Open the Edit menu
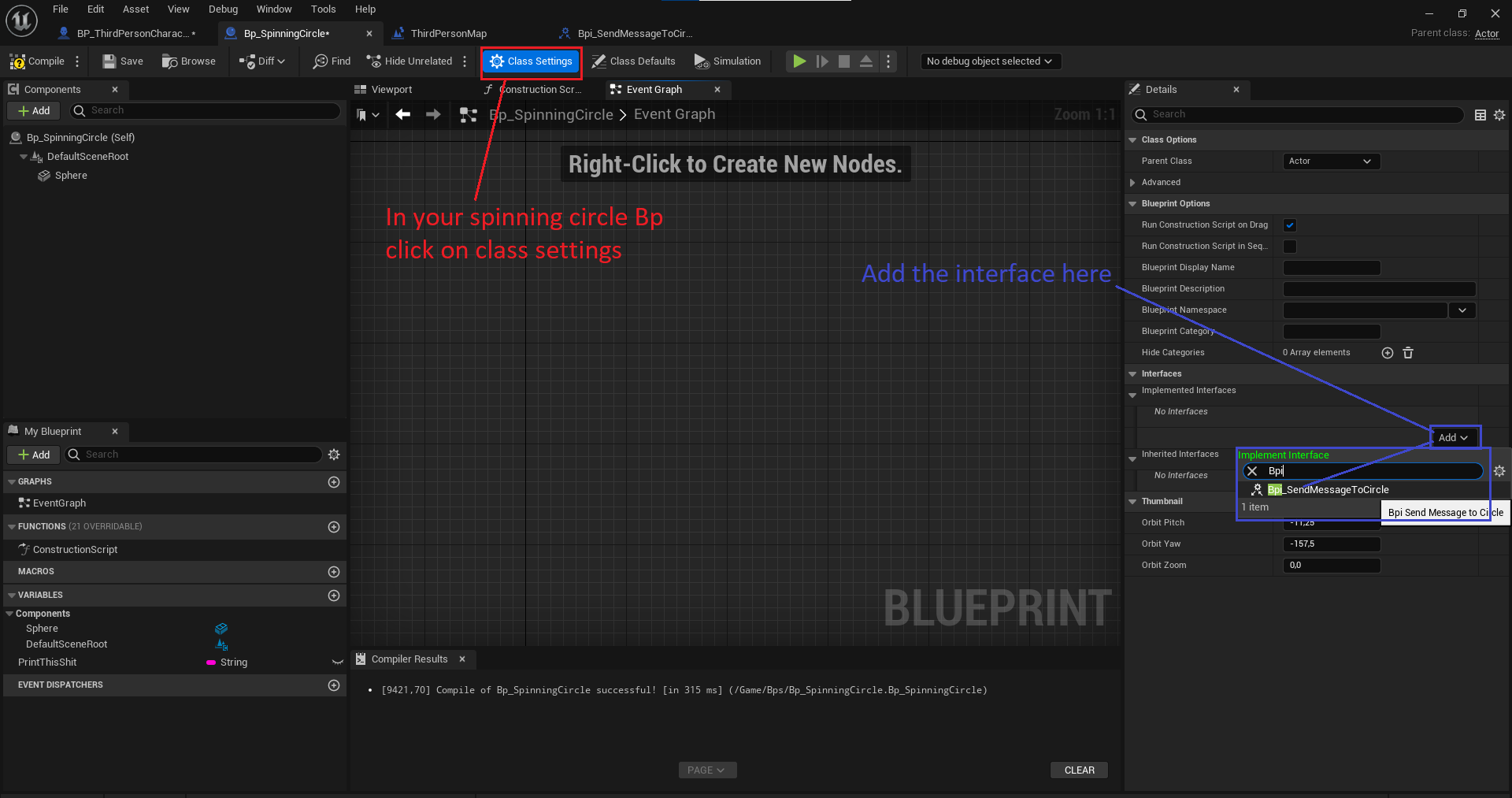The image size is (1512, 798). (96, 9)
